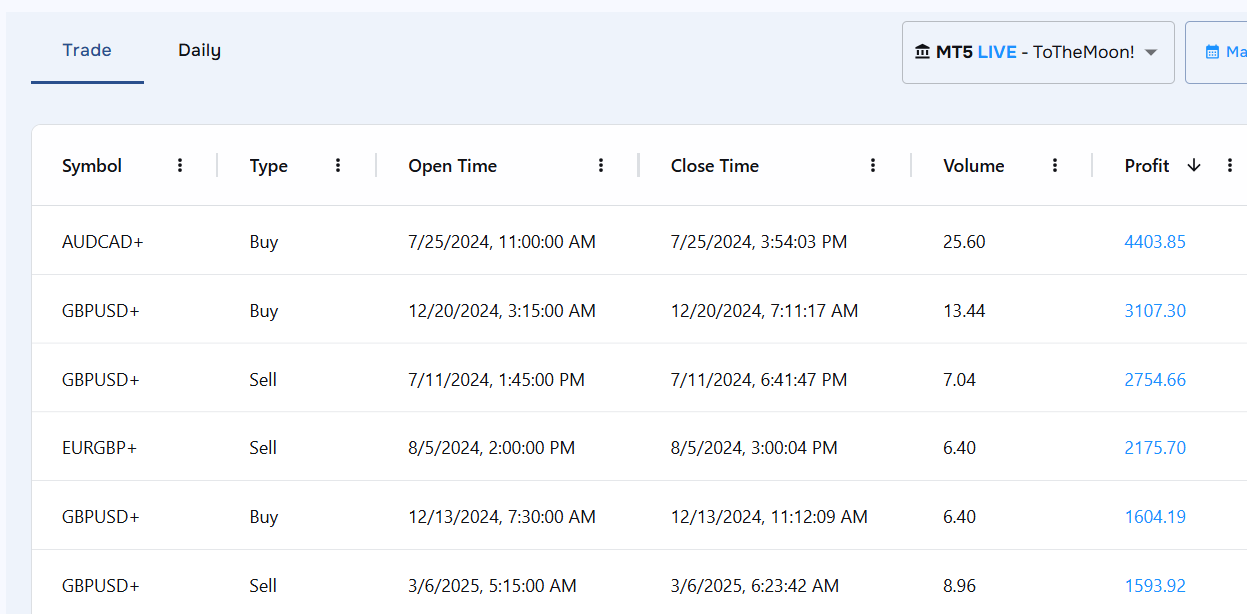Open Symbol column options menu
This screenshot has width=1247, height=614.
click(180, 166)
